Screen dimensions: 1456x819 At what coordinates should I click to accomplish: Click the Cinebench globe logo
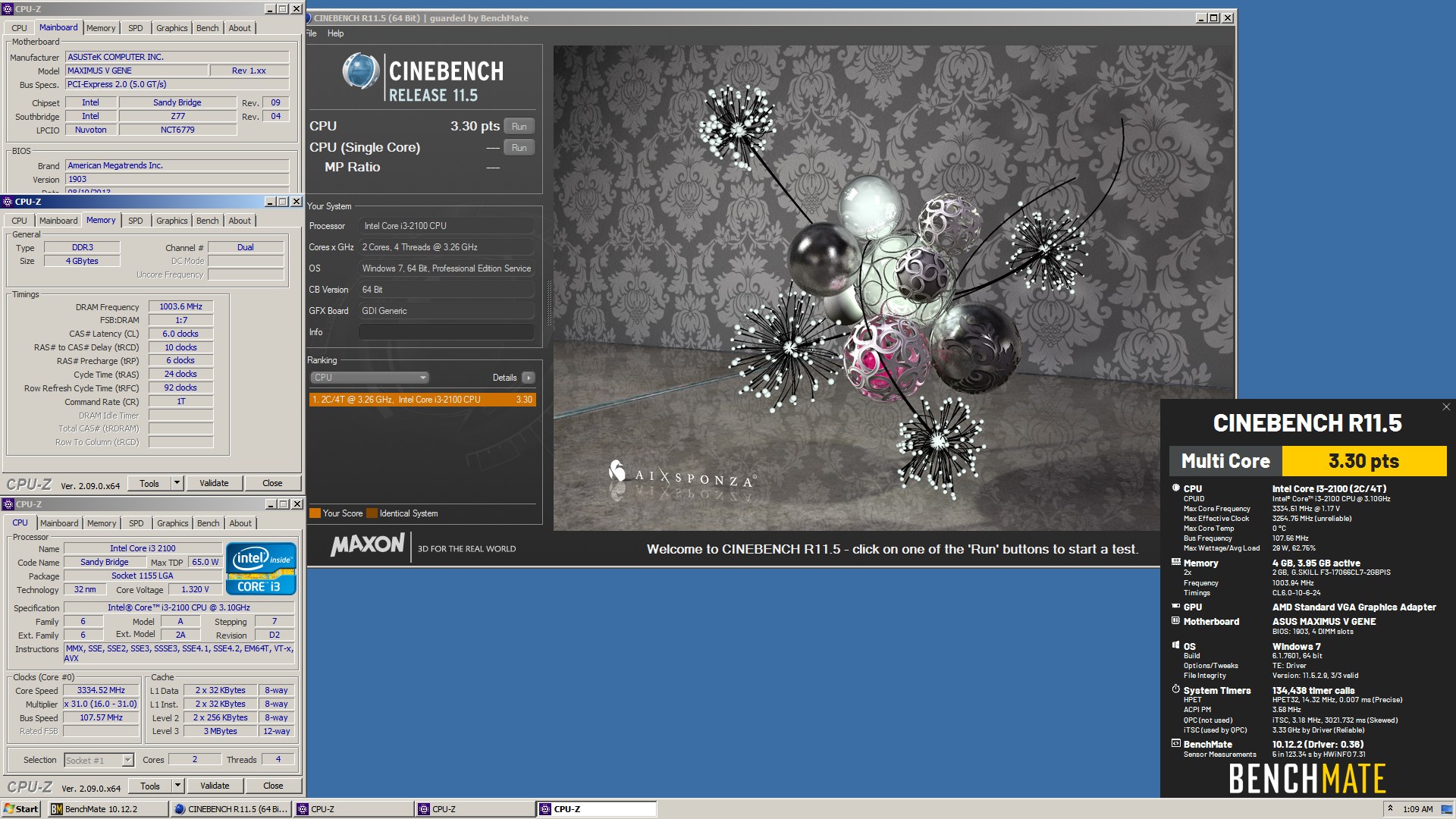point(361,73)
